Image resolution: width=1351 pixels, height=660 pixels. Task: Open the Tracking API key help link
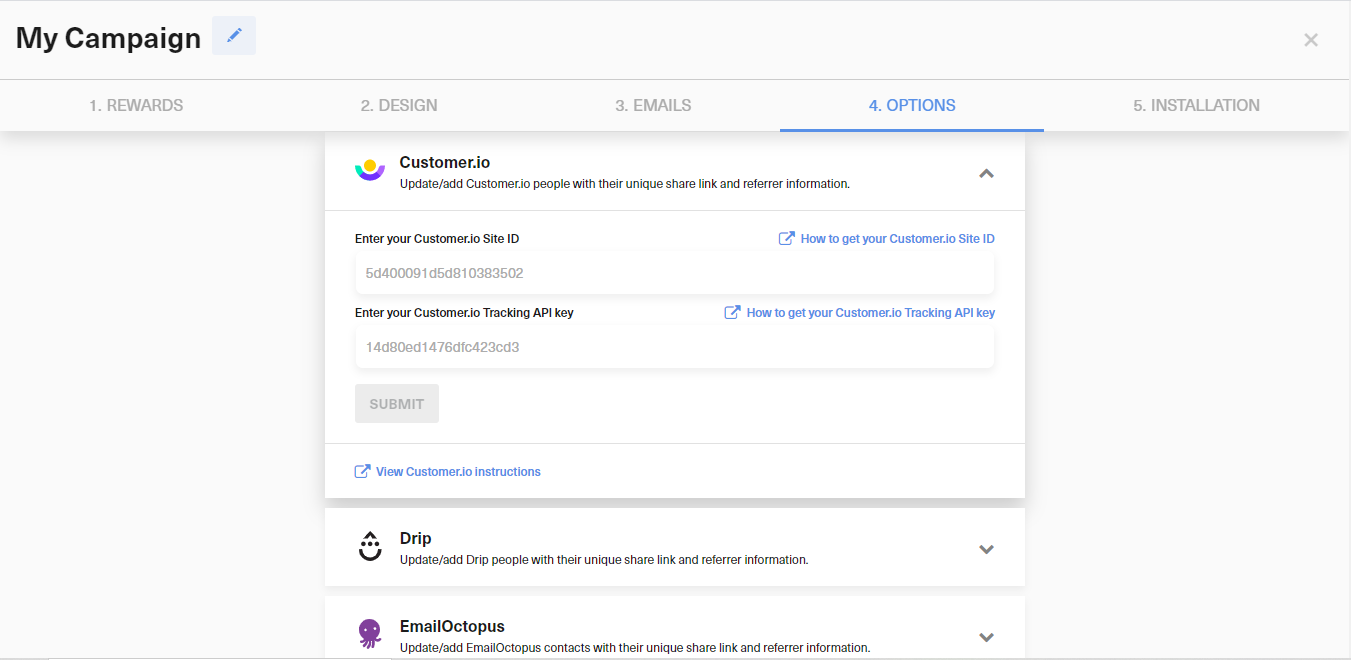(x=870, y=312)
